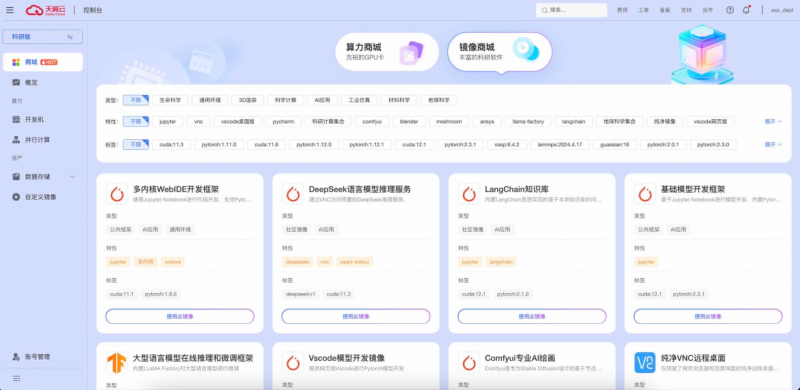The image size is (800, 390).
Task: Click the 自定义镜像 sidebar icon
Action: pos(16,197)
